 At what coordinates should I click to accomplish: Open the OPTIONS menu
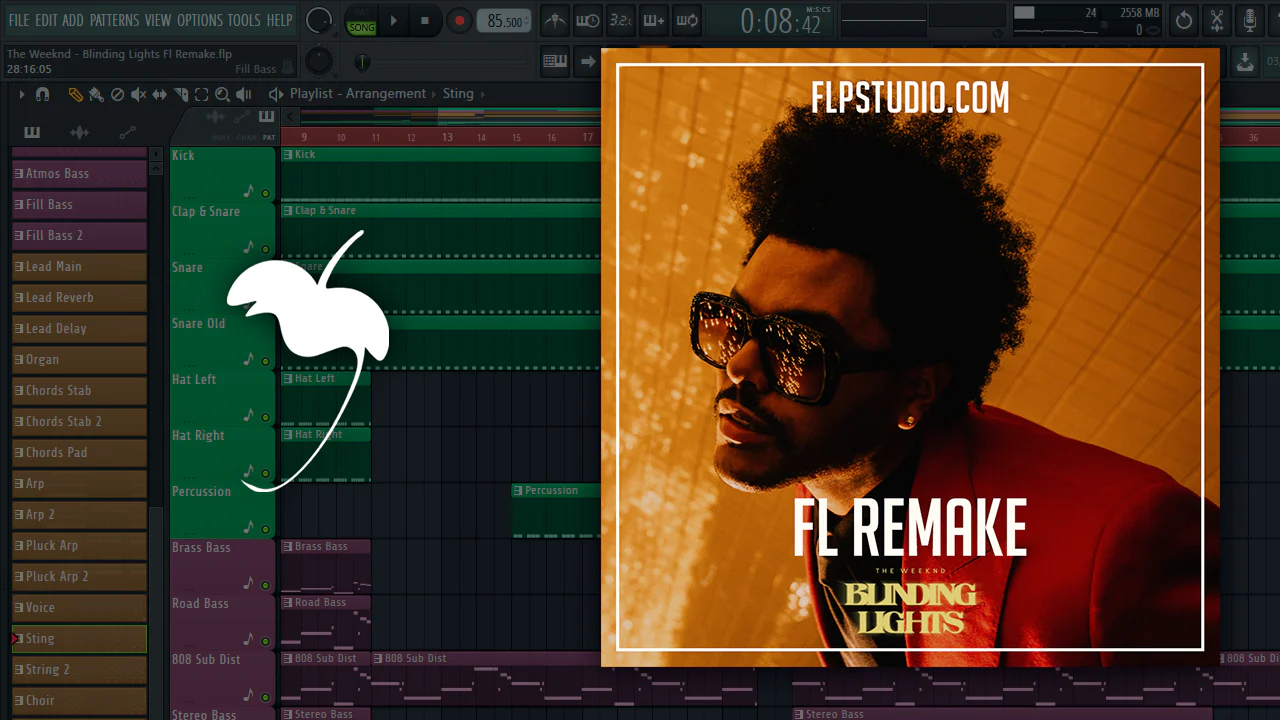coord(199,20)
